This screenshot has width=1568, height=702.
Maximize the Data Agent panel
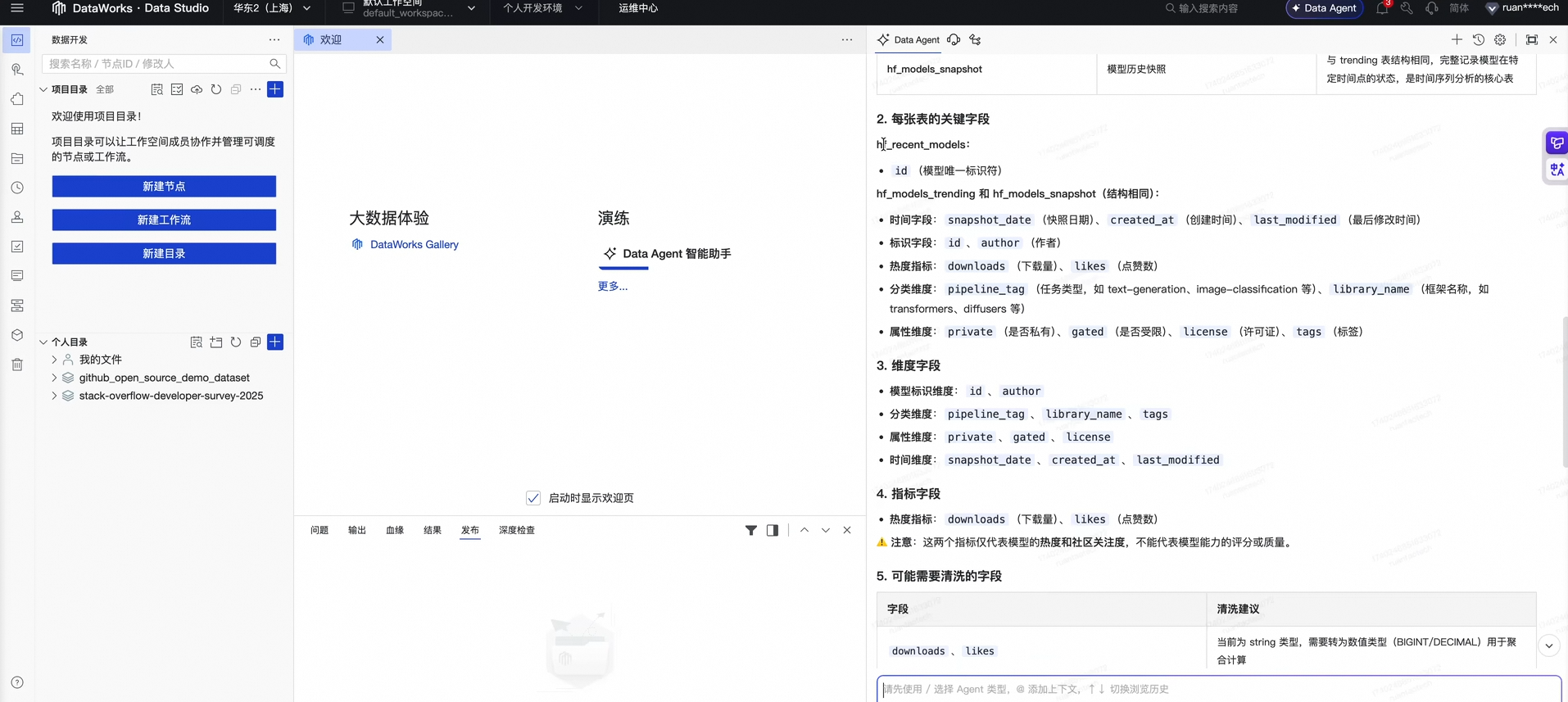[x=1532, y=39]
